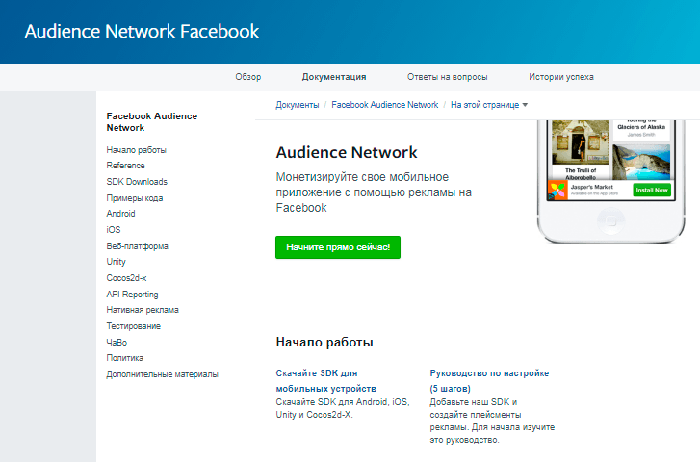The image size is (700, 462).
Task: Open Дополнительные материалы sidebar link
Action: pos(162,374)
